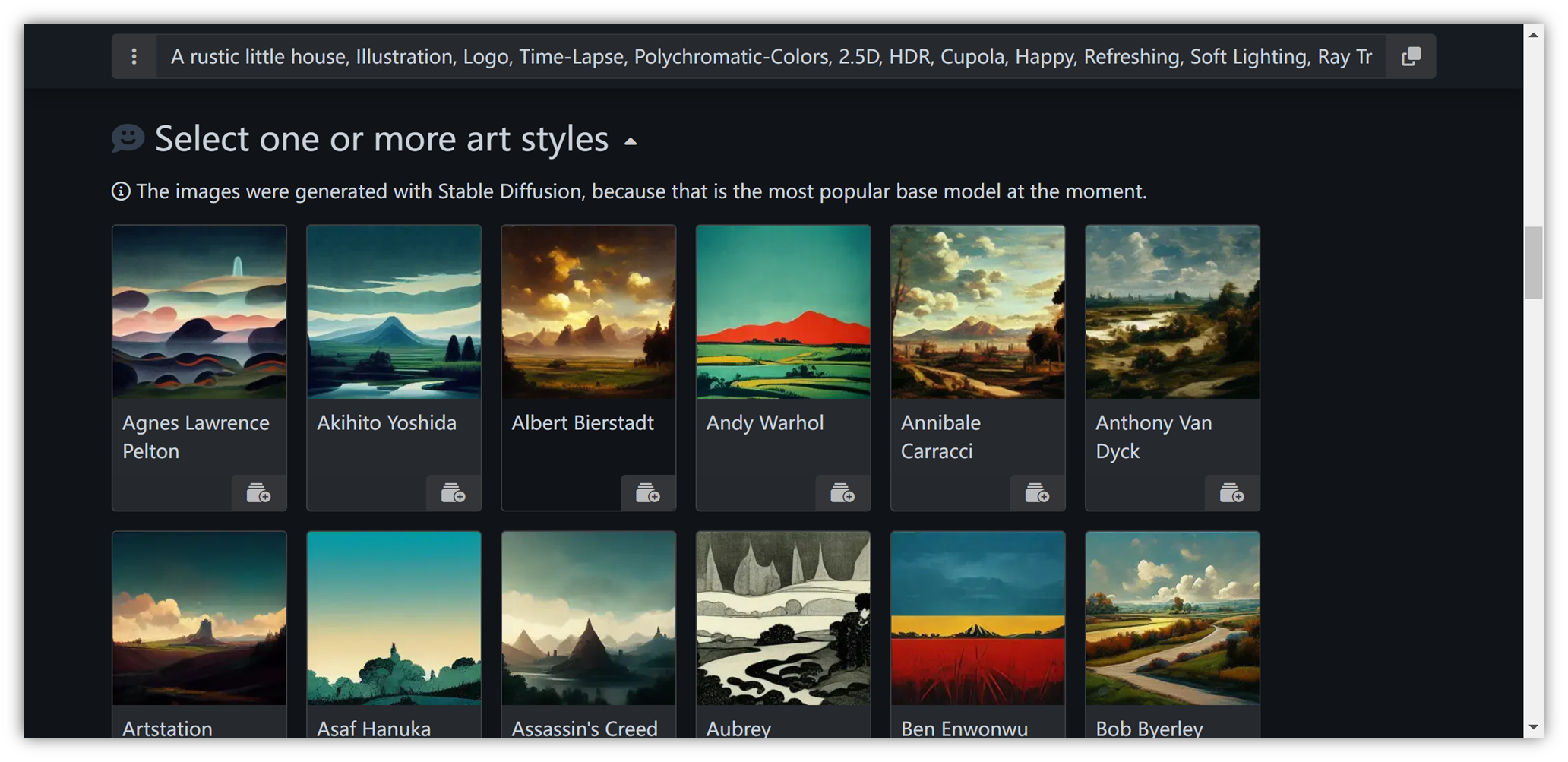Click the prompt text input field
Screen dimensions: 1568x762
point(770,56)
